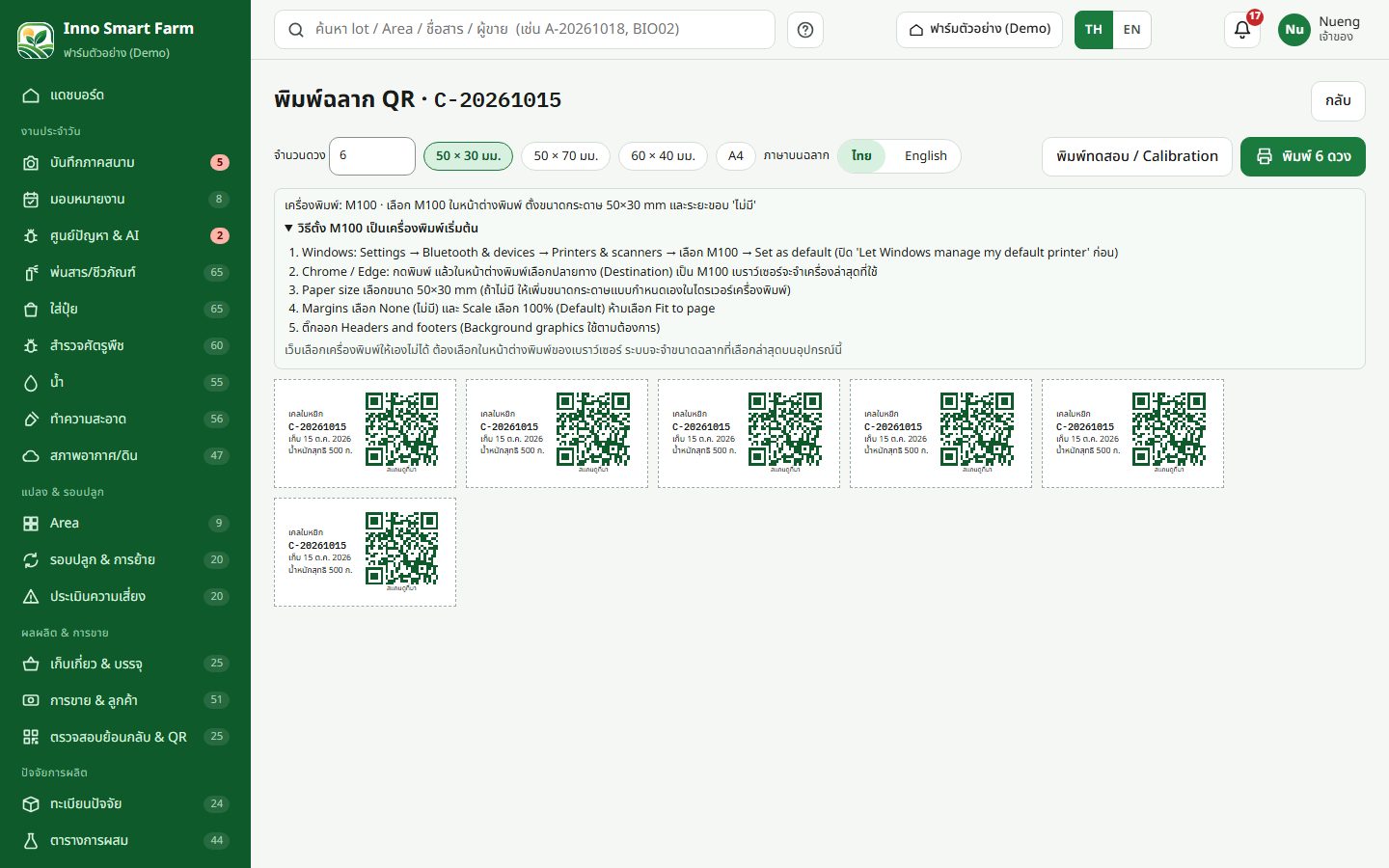This screenshot has width=1389, height=868.
Task: Click the ผลผลิต & การขาย section header
Action: click(x=65, y=634)
